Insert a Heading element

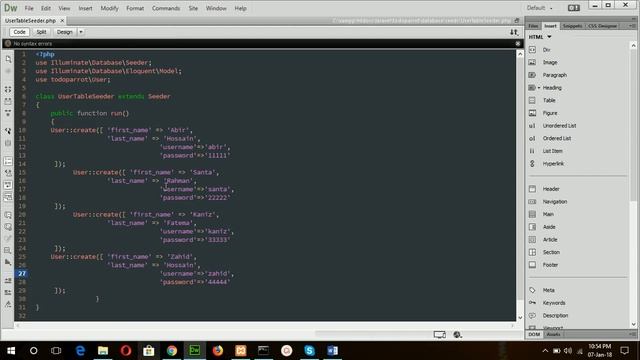click(x=552, y=88)
